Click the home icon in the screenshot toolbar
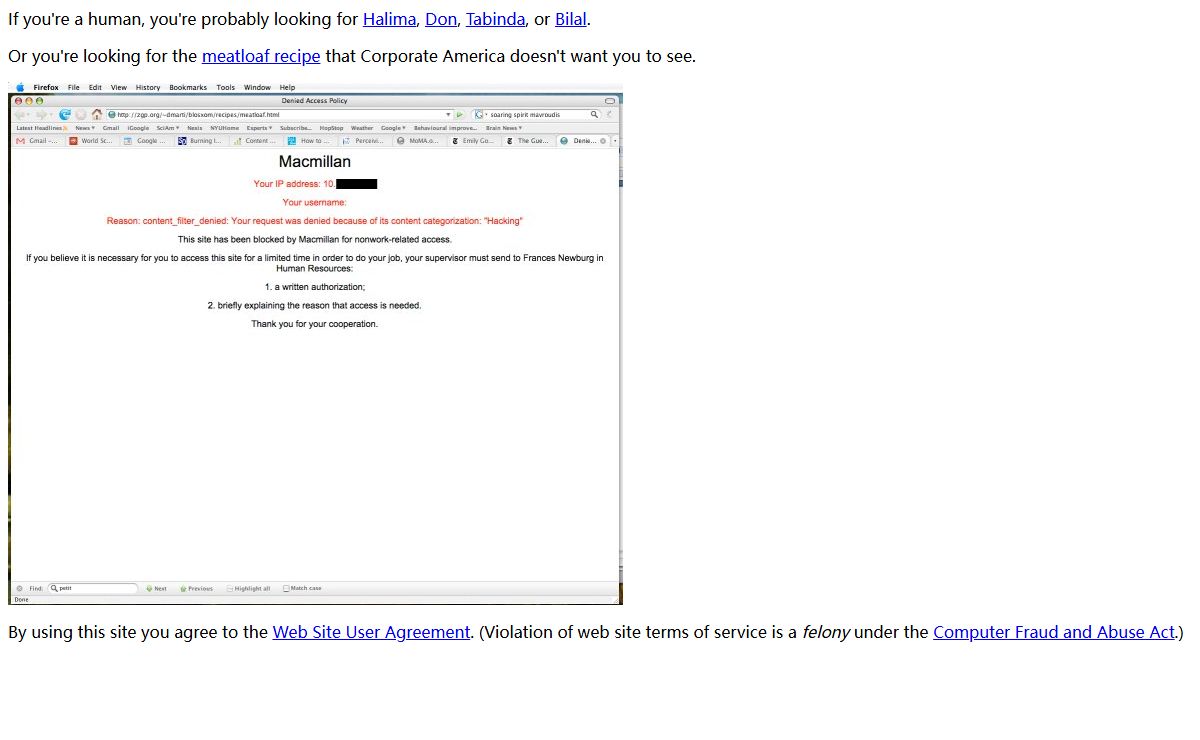 tap(97, 114)
